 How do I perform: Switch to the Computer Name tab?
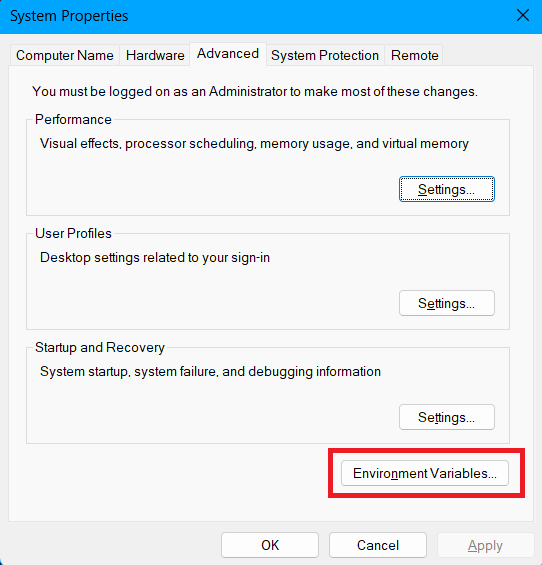click(x=65, y=55)
